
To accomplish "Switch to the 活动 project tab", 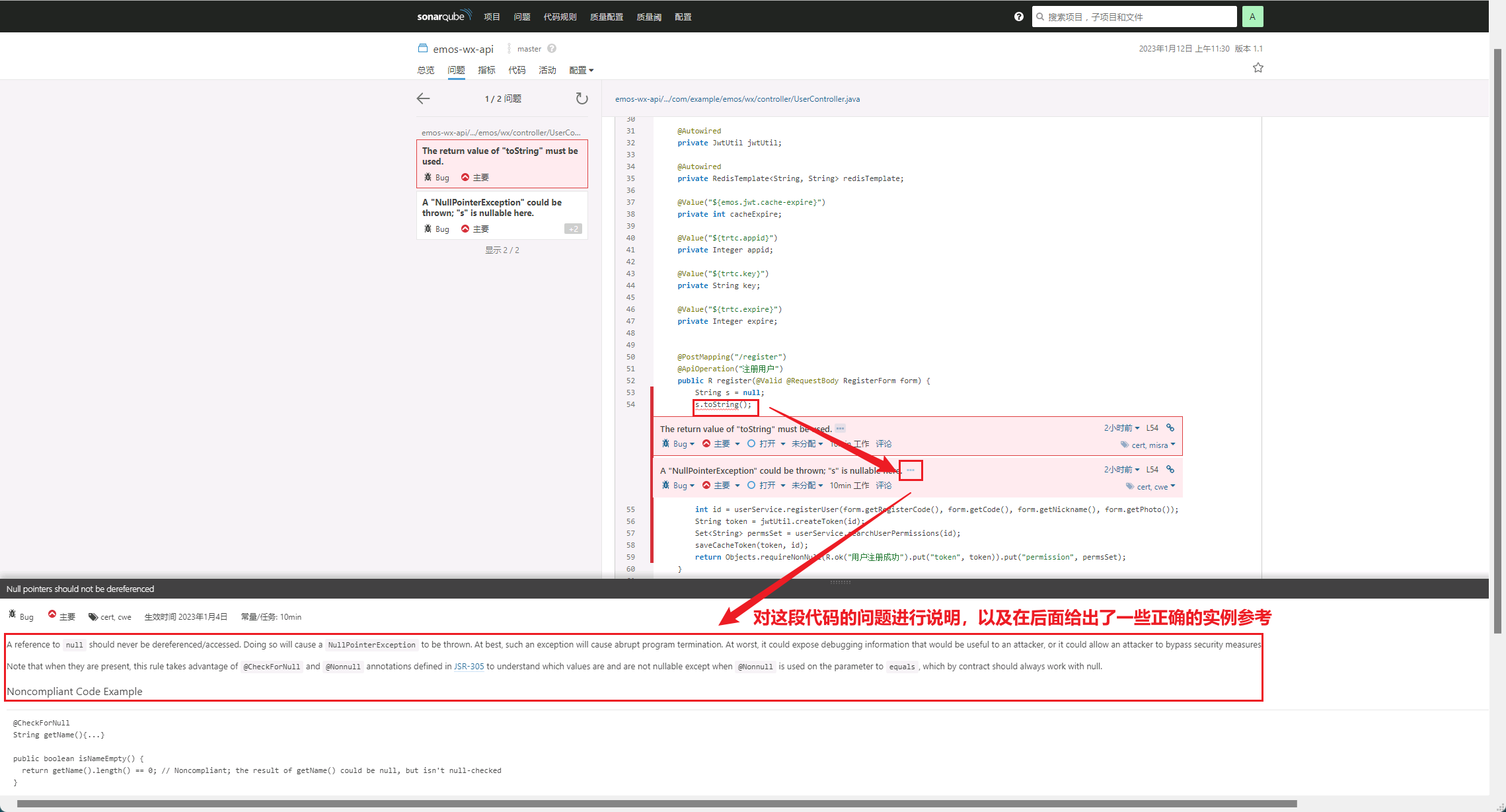I will tap(547, 70).
